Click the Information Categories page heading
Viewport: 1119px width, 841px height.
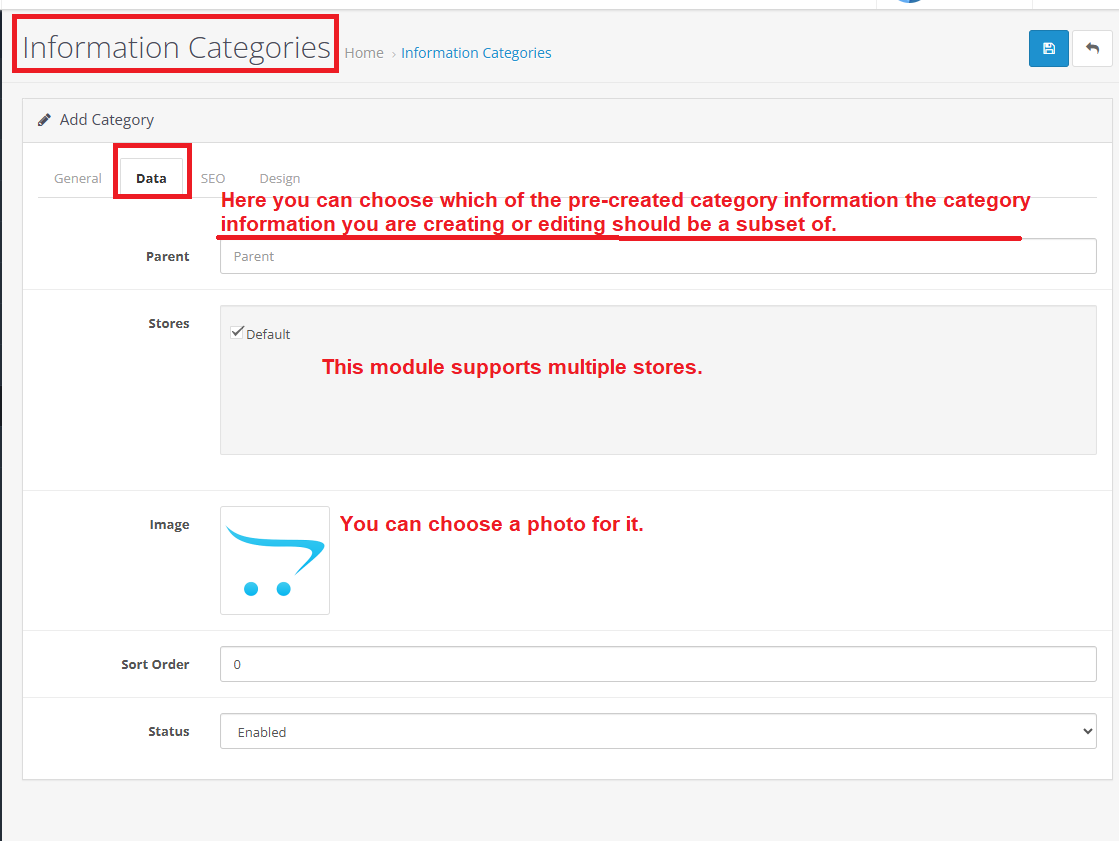(176, 47)
